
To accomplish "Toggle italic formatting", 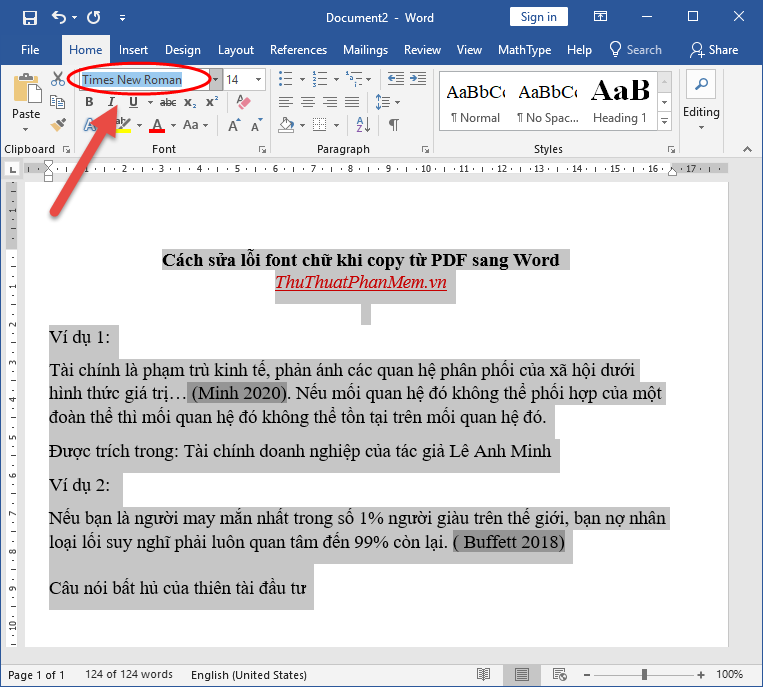I will 111,102.
